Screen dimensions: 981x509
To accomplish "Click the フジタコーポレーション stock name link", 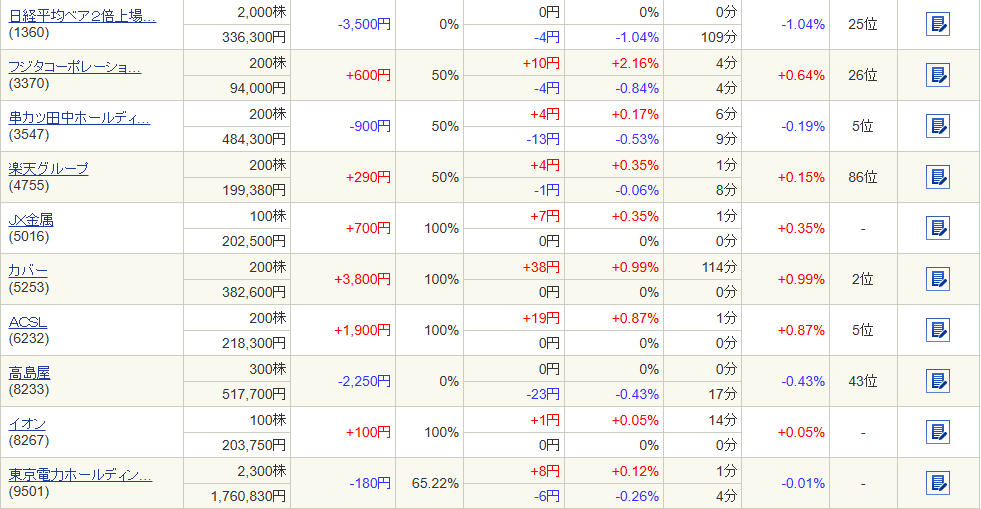I will point(75,67).
